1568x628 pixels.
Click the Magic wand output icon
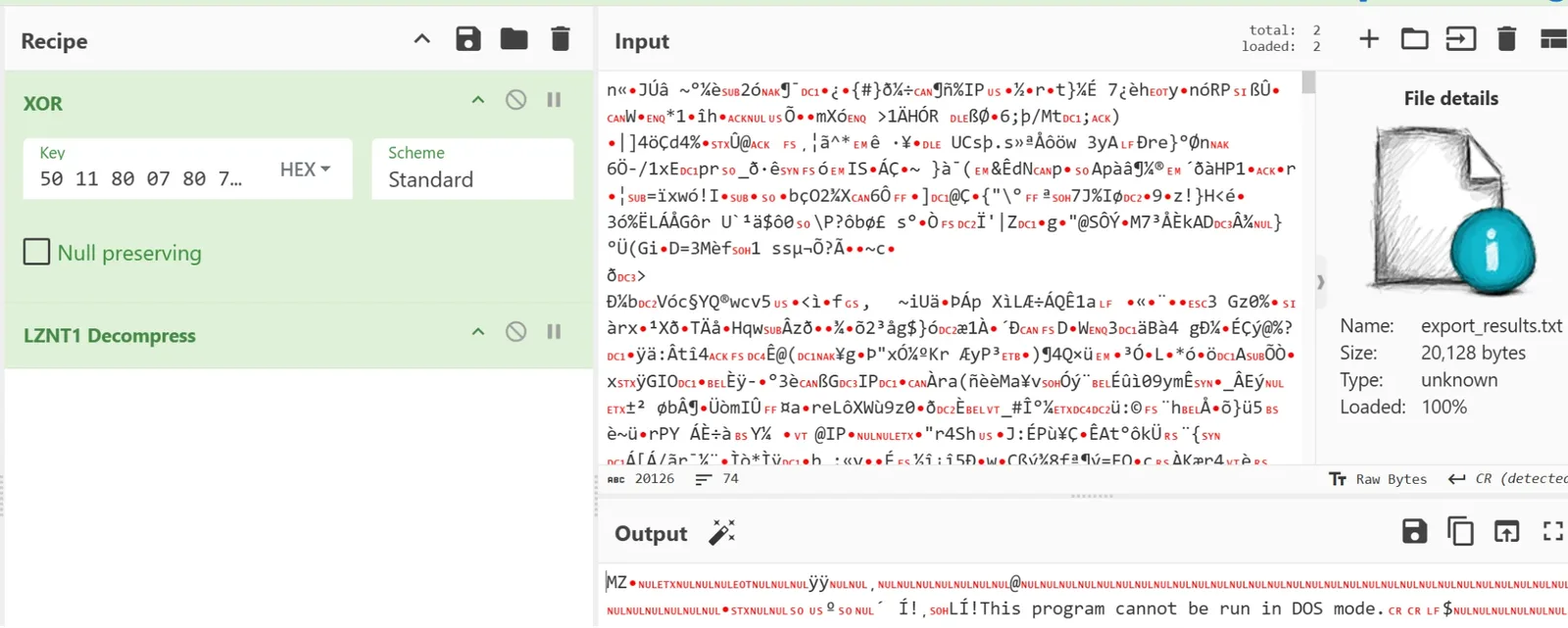click(722, 533)
